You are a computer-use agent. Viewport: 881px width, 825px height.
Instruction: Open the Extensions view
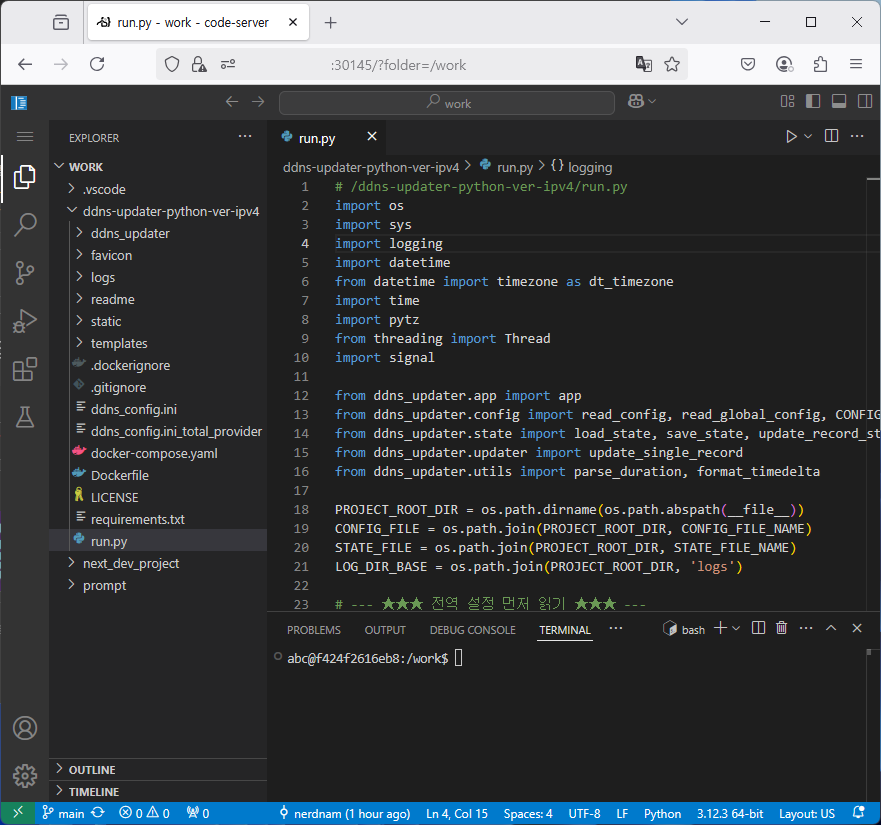24,369
